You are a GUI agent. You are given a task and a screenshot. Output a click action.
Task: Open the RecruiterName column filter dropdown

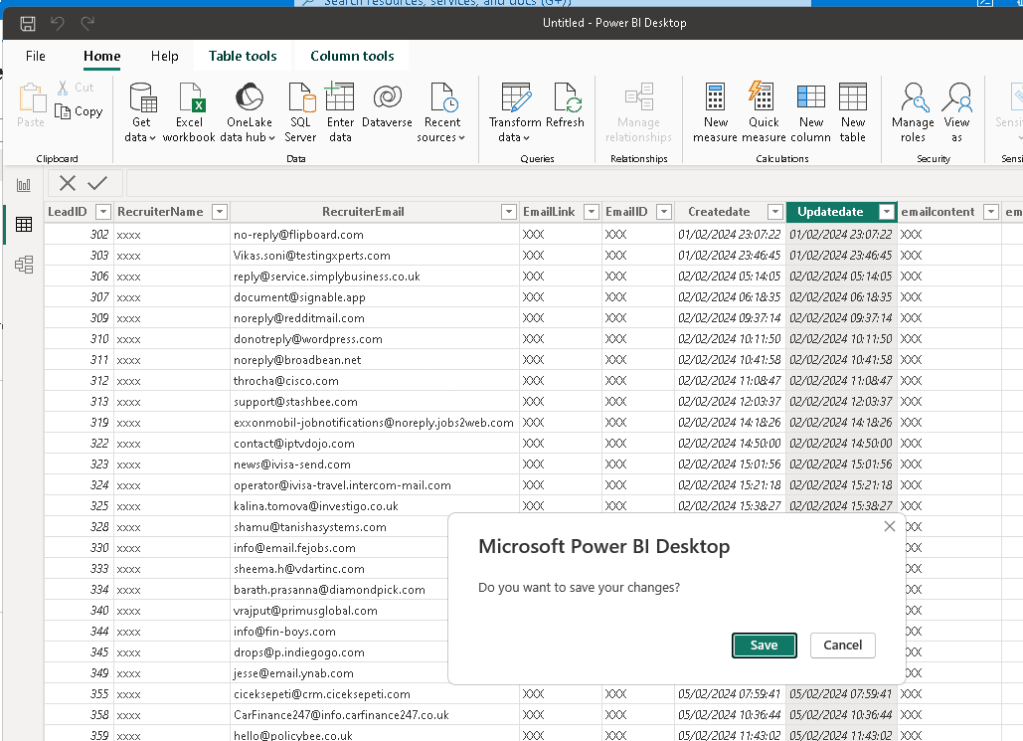tap(220, 212)
